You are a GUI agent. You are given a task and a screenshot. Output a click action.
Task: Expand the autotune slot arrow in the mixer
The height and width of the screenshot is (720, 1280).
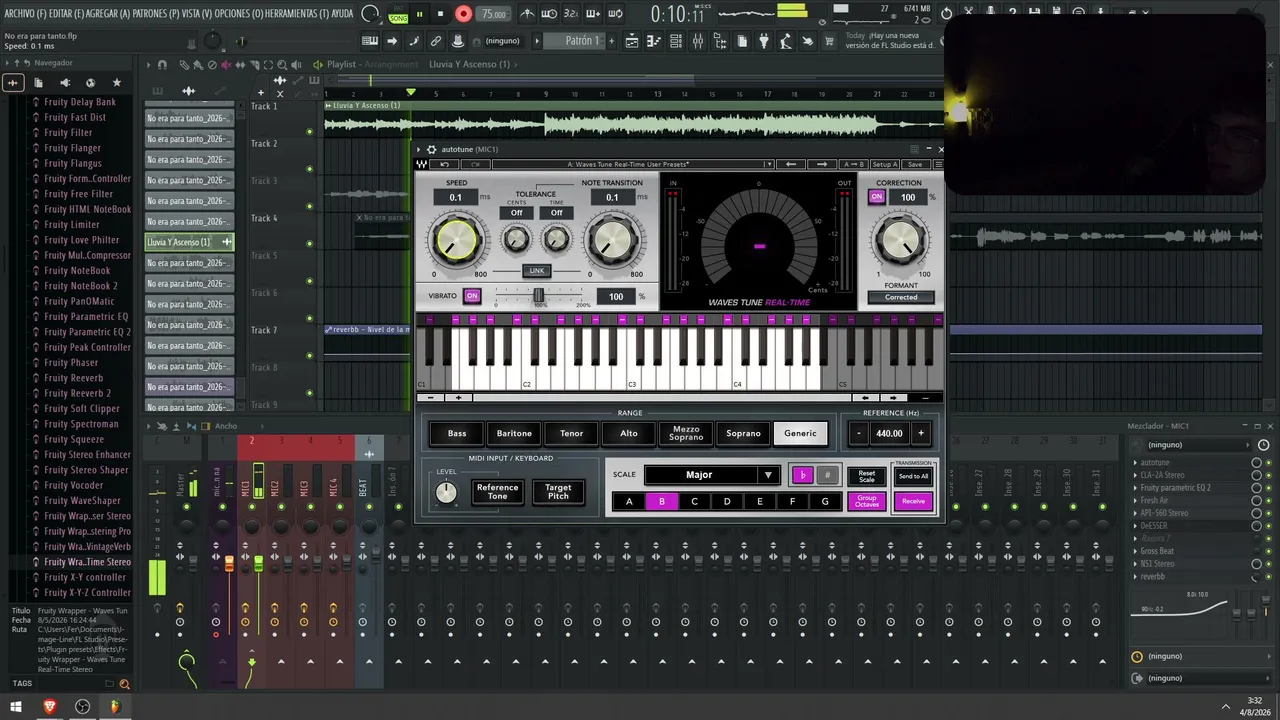click(1135, 463)
